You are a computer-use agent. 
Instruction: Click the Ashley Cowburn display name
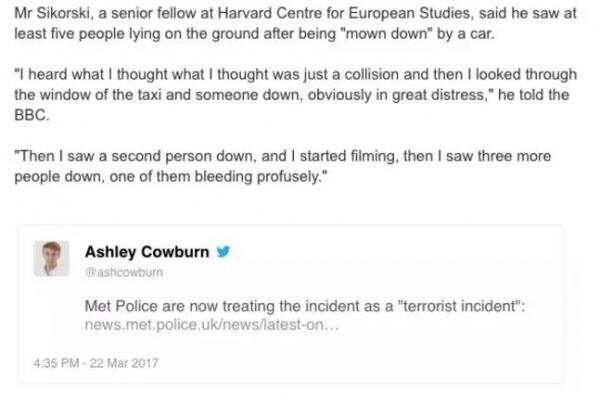coord(147,252)
